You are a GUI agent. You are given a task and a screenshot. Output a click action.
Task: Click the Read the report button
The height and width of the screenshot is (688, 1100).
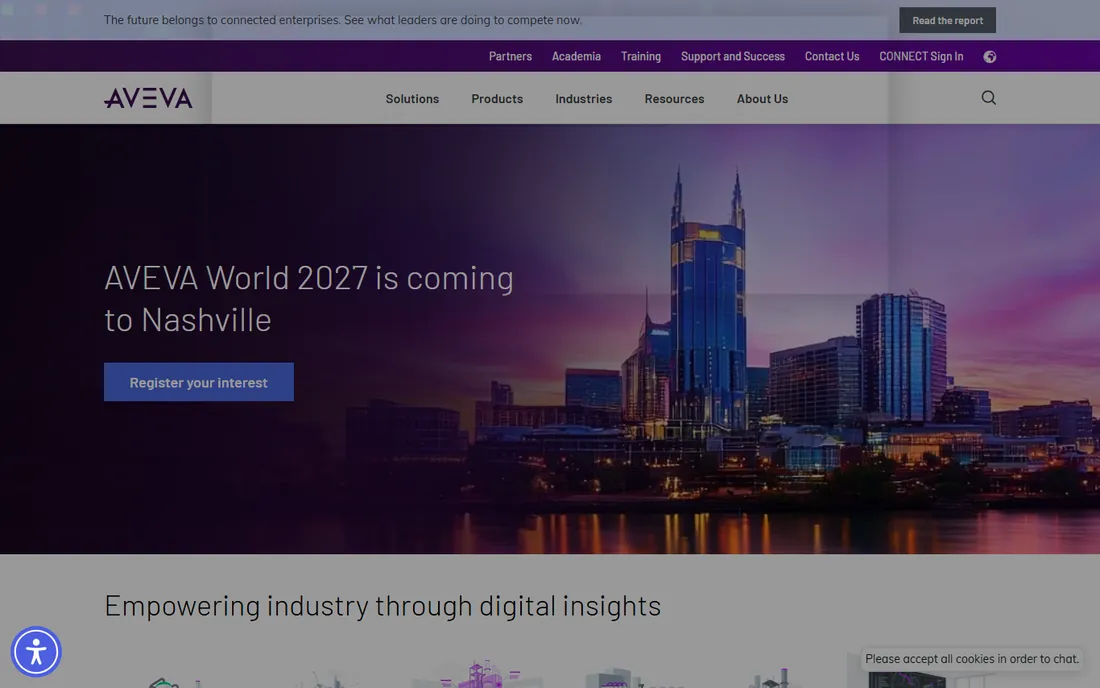[947, 20]
